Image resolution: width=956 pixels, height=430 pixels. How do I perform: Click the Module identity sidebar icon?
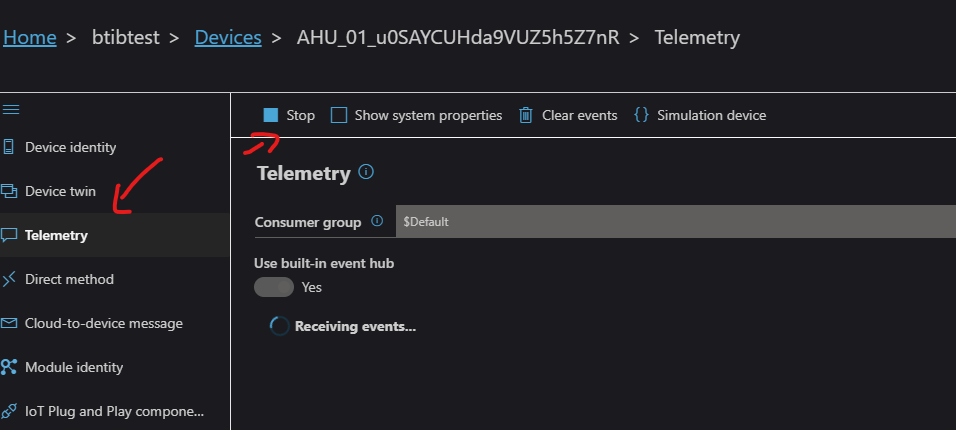pos(9,367)
